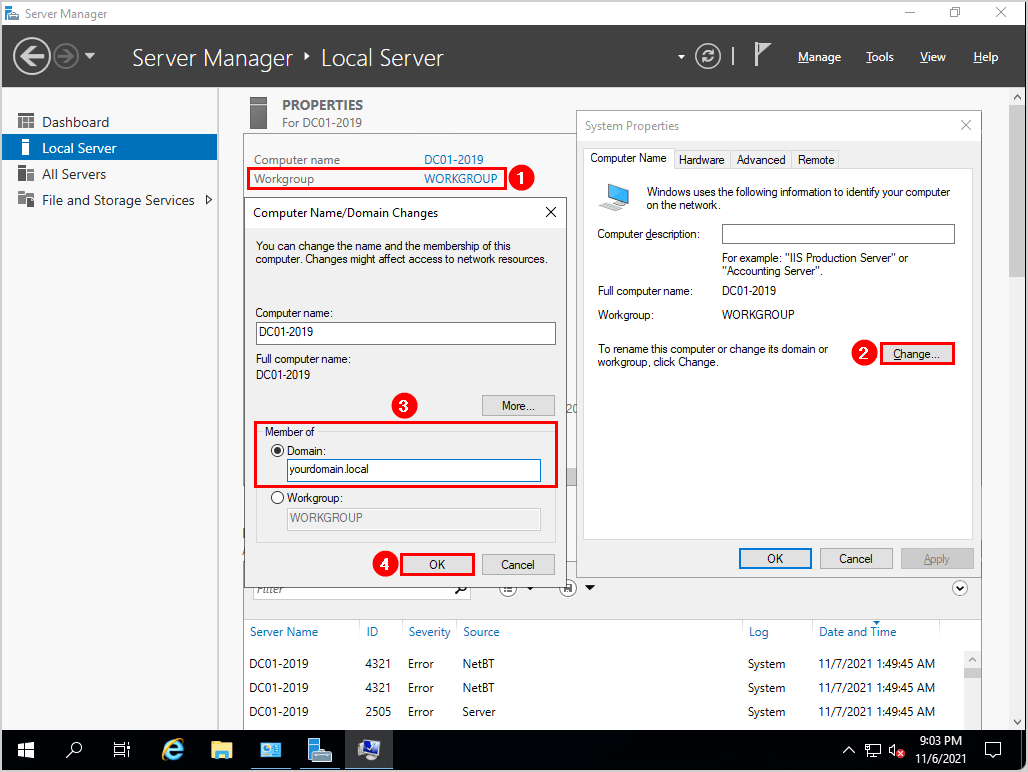Click Cancel in System Properties

856,558
